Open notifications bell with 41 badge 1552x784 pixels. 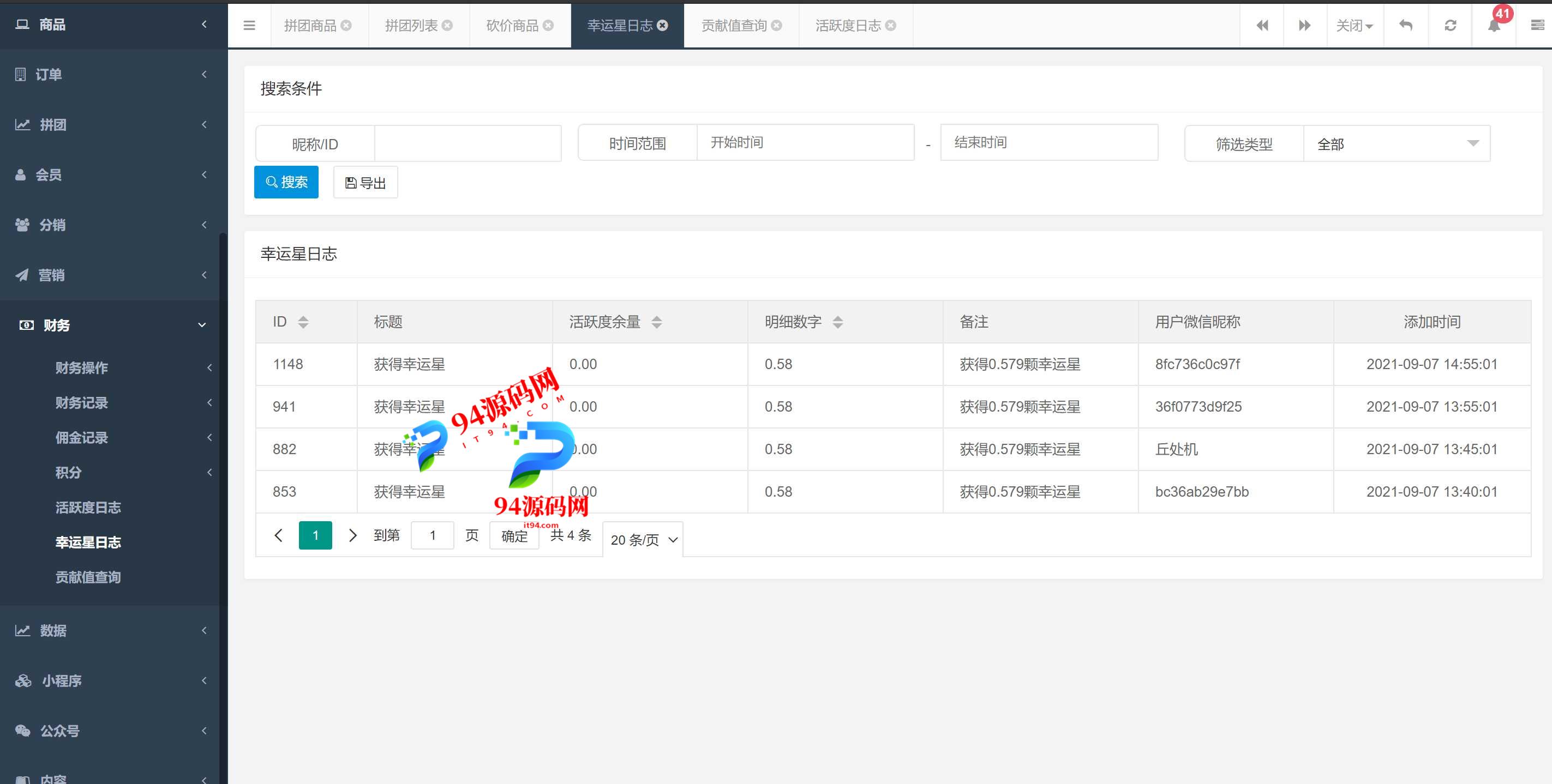(x=1494, y=25)
